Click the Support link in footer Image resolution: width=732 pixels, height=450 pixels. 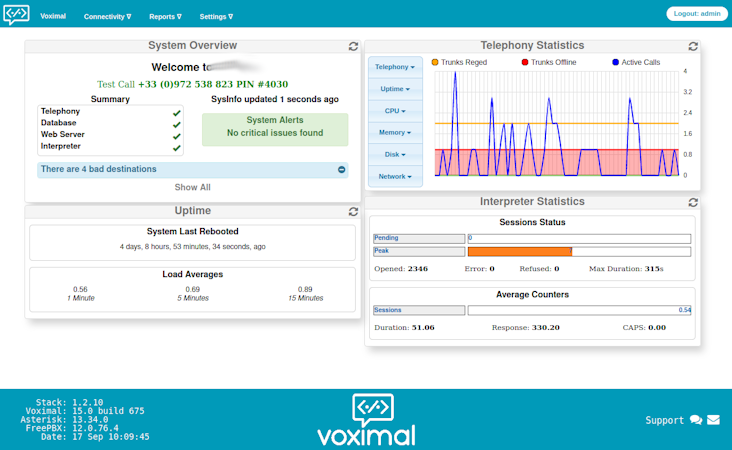pyautogui.click(x=664, y=420)
